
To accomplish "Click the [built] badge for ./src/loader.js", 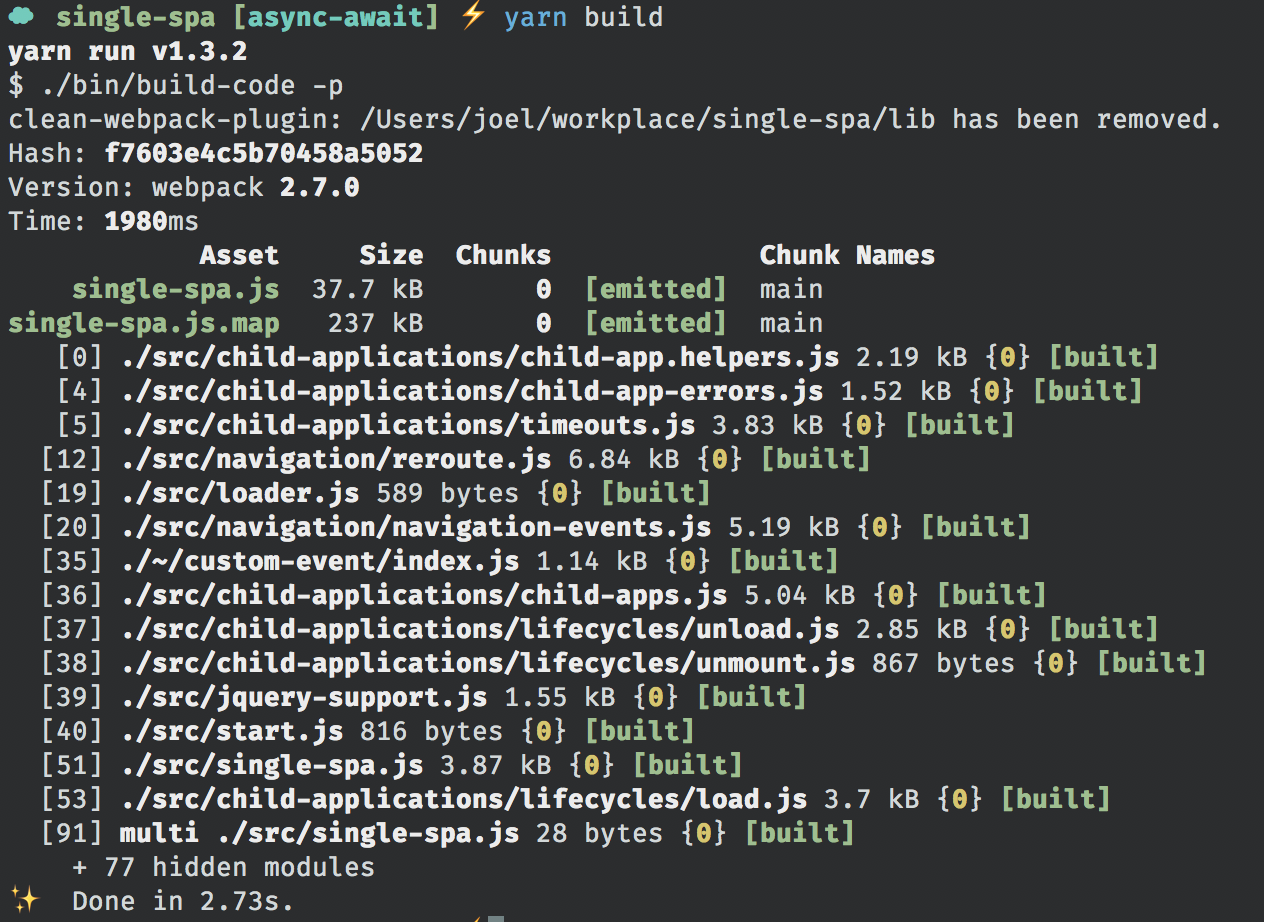I will point(657,492).
